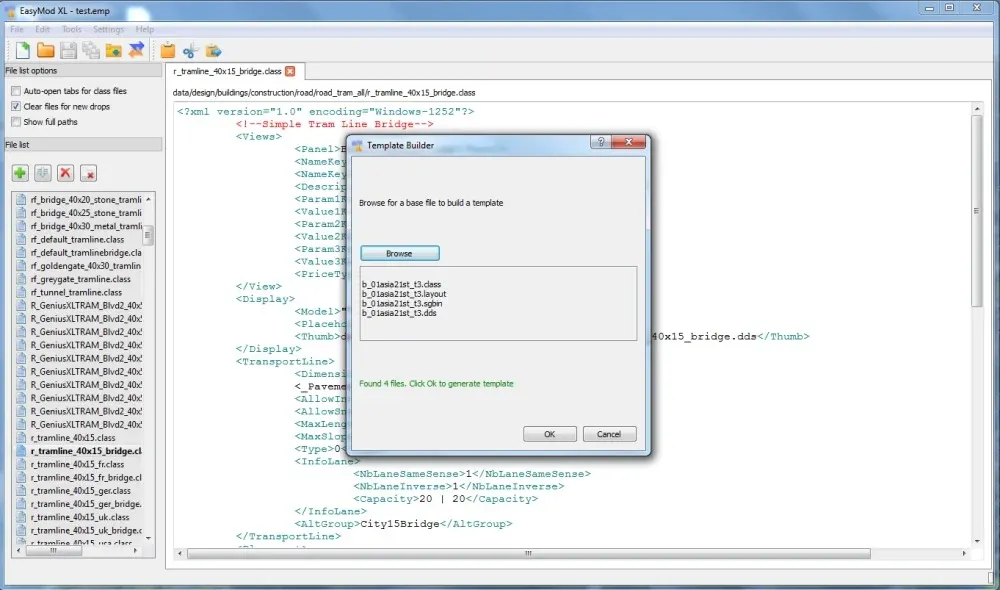Click the red X remove-file icon
Viewport: 1000px width, 590px height.
[65, 173]
